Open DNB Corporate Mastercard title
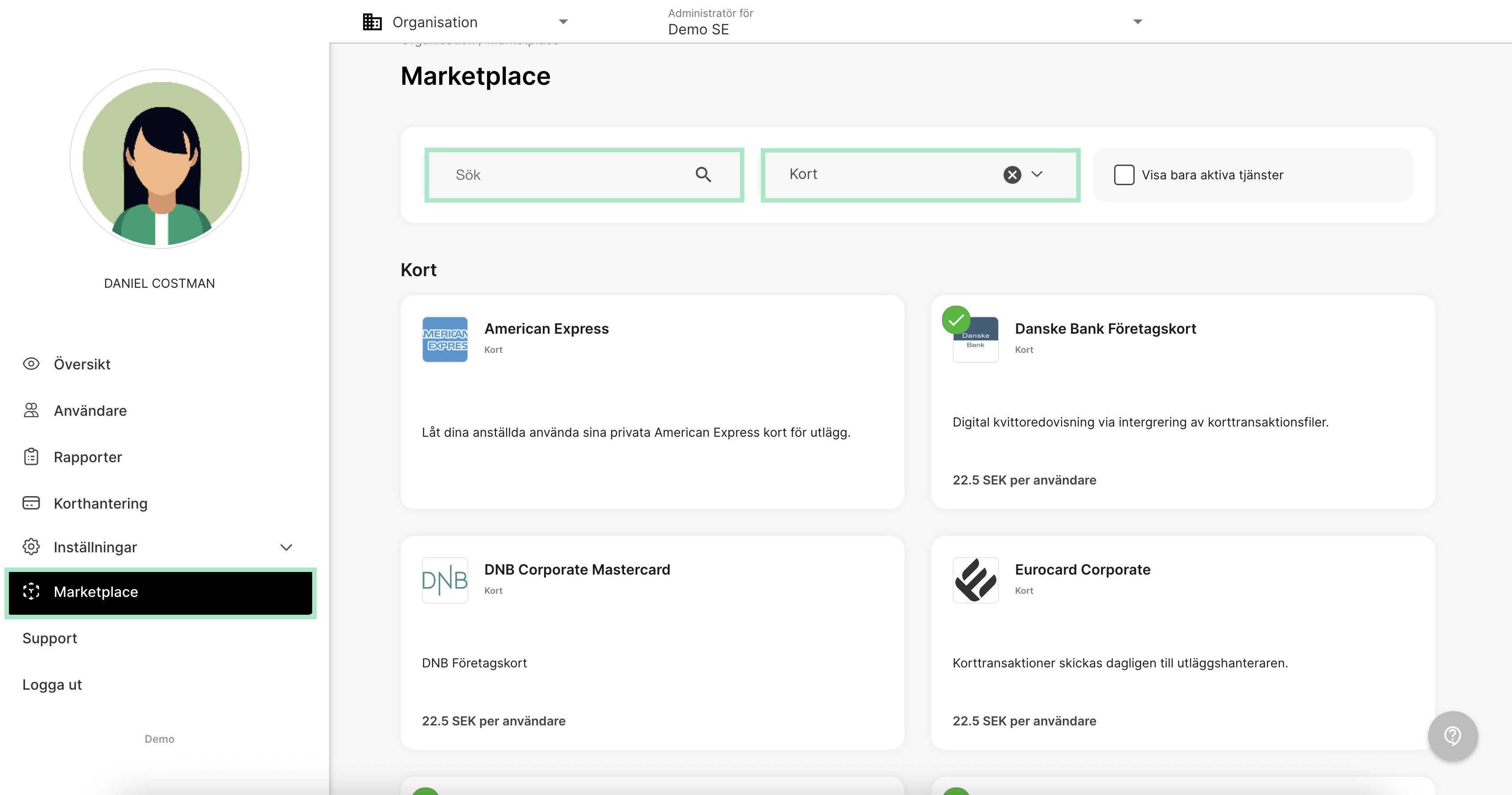 tap(577, 570)
